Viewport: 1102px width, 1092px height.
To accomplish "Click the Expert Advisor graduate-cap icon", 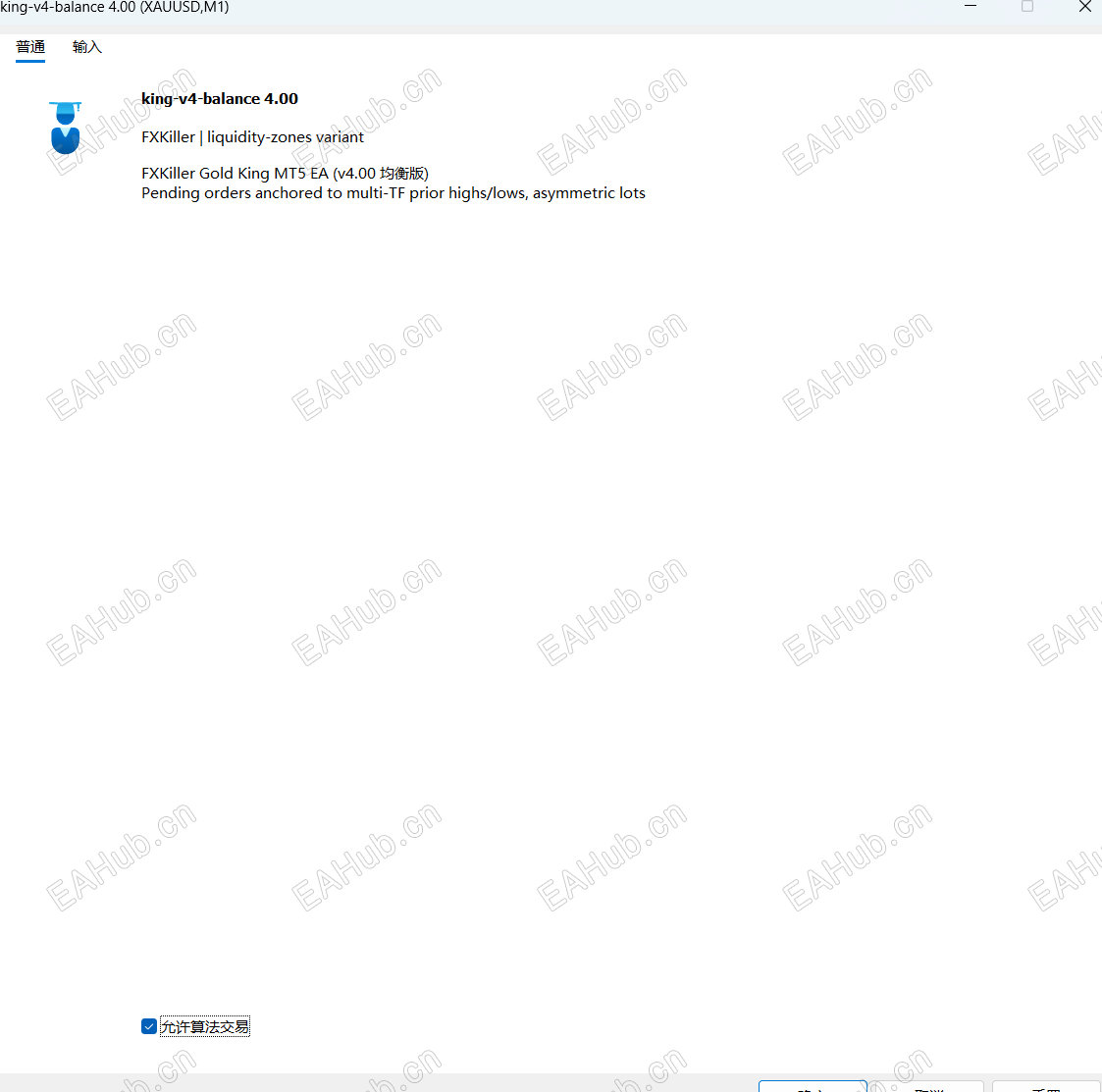I will (66, 128).
